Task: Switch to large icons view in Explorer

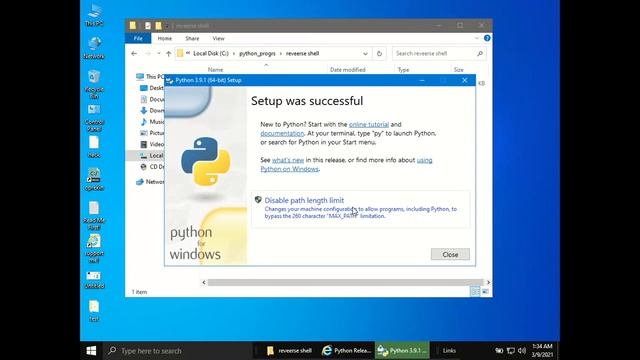Action: 485,291
